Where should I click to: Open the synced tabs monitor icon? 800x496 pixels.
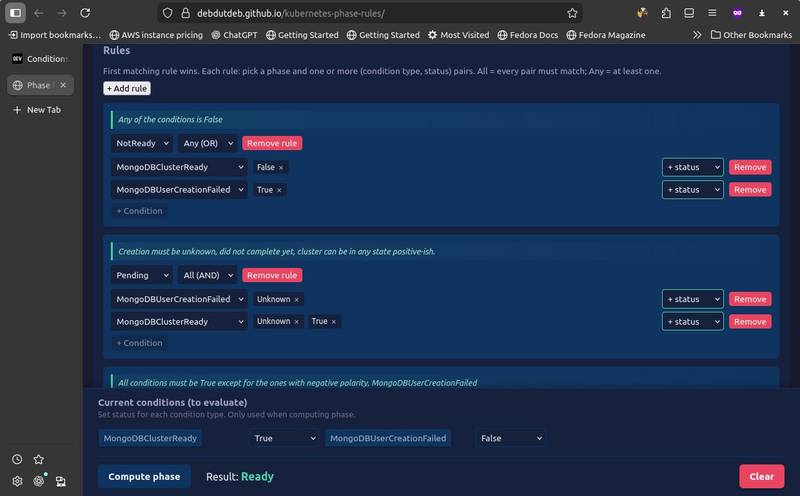(x=689, y=13)
